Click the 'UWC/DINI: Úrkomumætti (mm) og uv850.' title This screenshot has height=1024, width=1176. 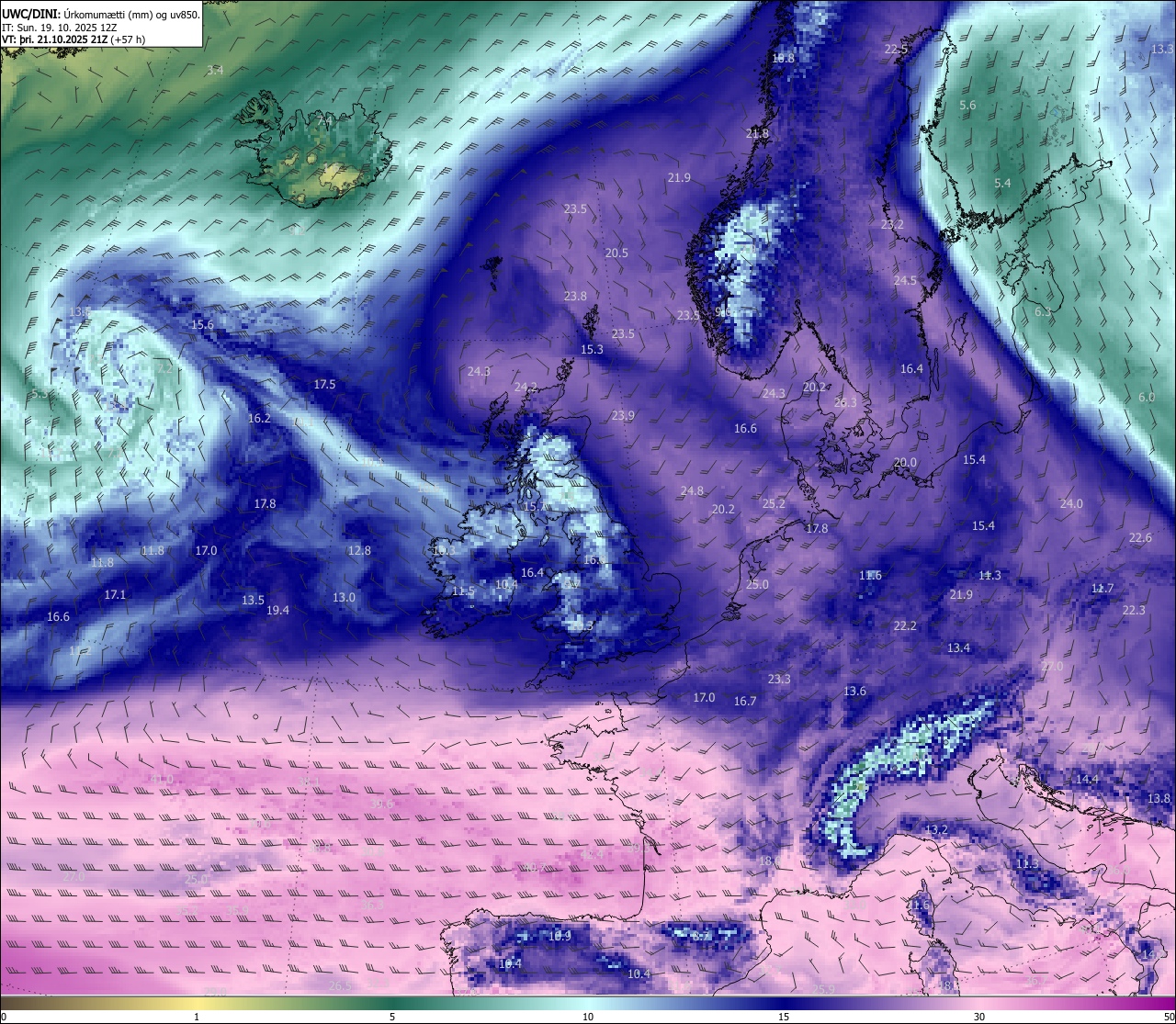click(101, 14)
